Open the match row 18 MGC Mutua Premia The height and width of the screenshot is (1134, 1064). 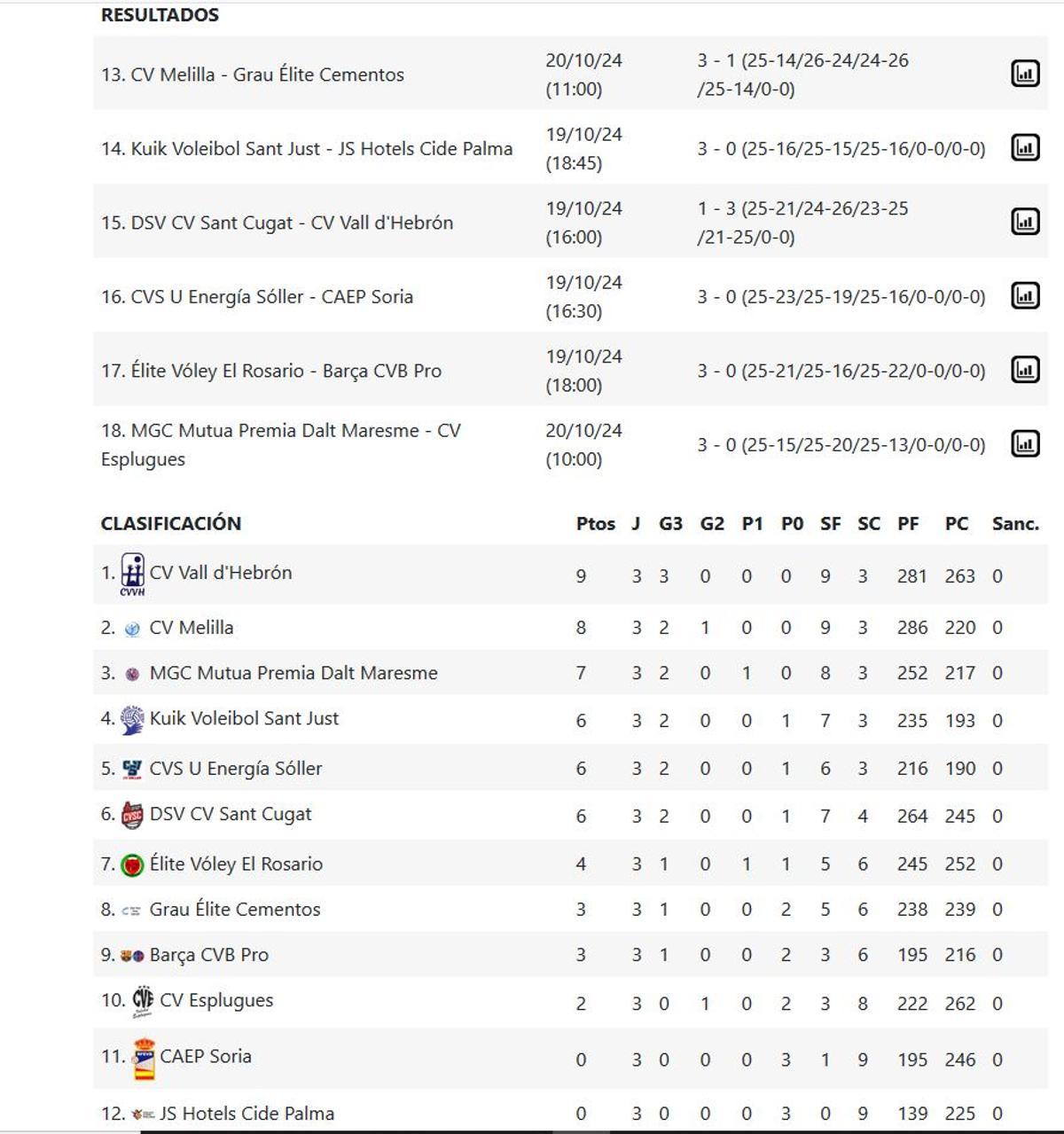(x=281, y=443)
